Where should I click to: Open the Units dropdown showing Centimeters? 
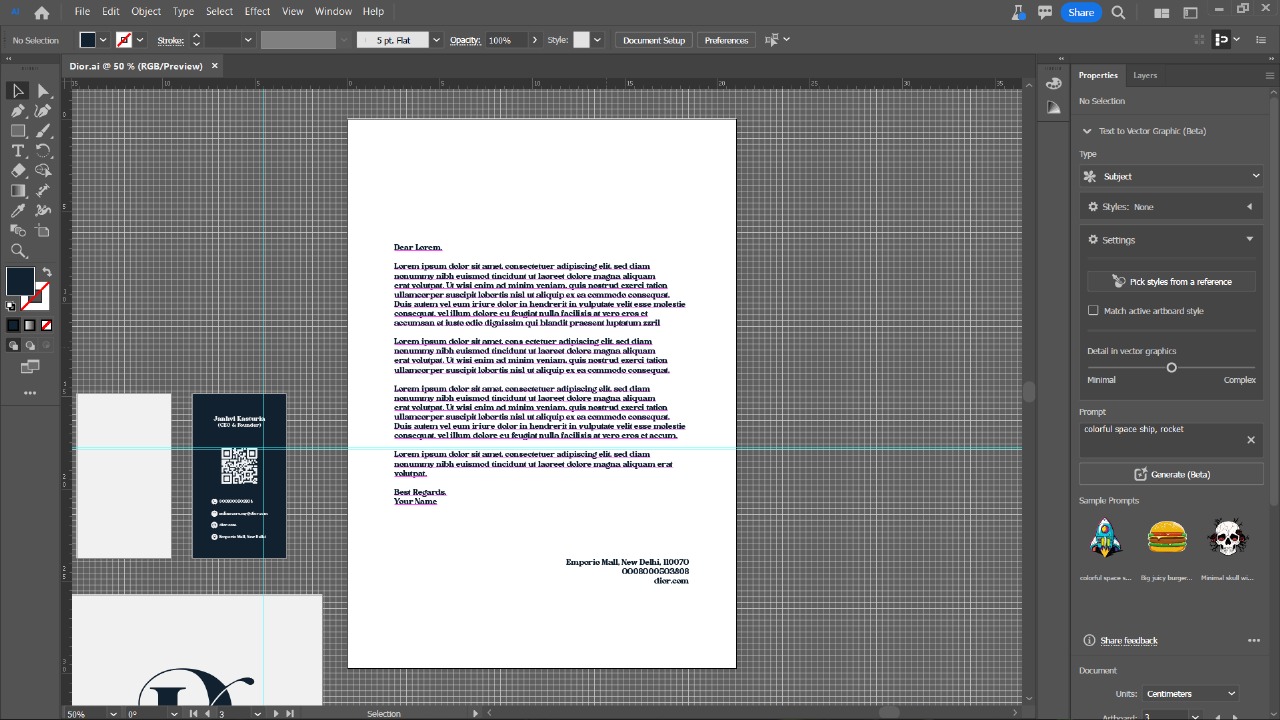click(x=1189, y=693)
